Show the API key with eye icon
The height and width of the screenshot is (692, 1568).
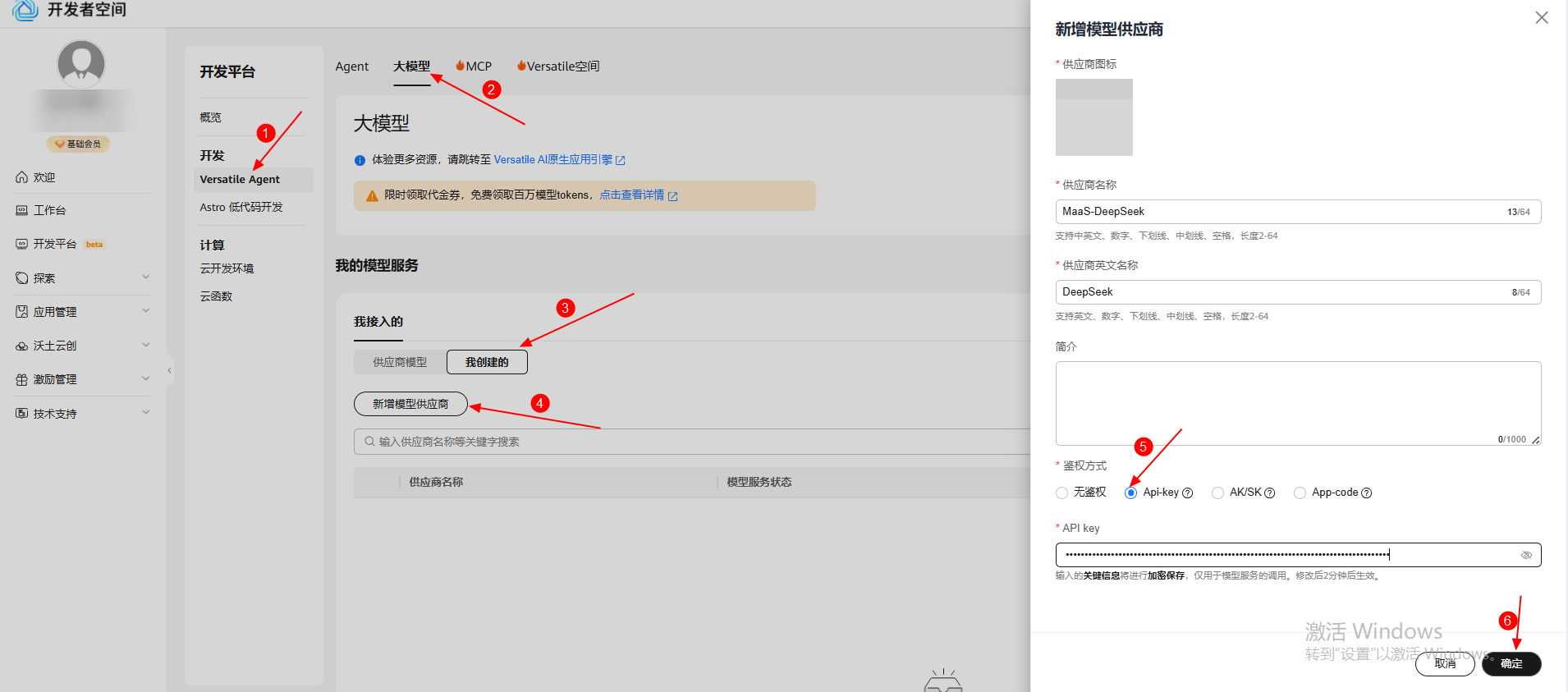[1526, 555]
